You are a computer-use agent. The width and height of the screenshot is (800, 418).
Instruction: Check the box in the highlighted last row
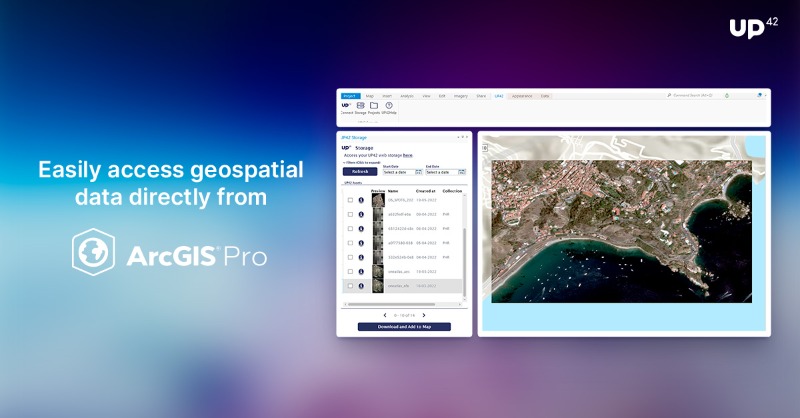click(x=350, y=286)
